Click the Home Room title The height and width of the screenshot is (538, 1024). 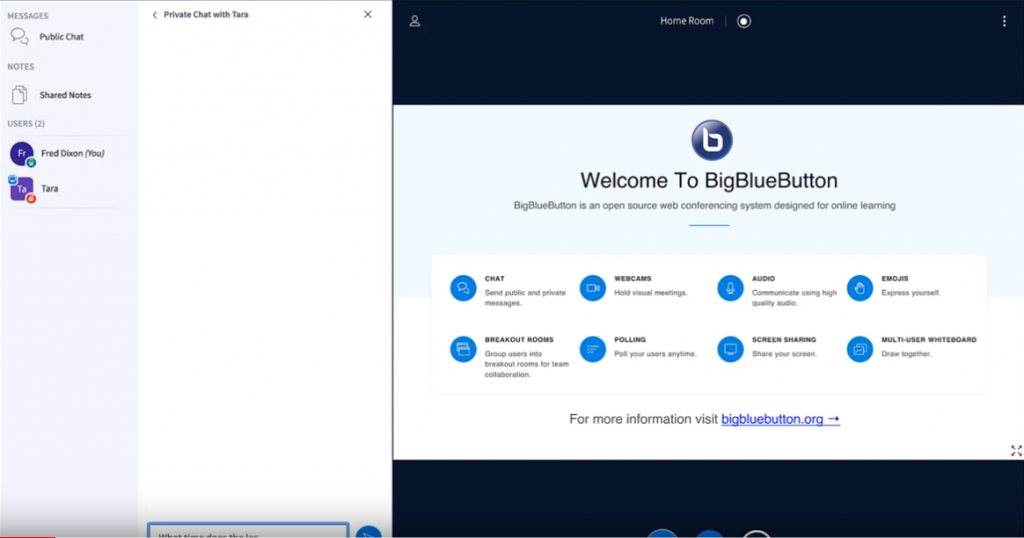[686, 21]
